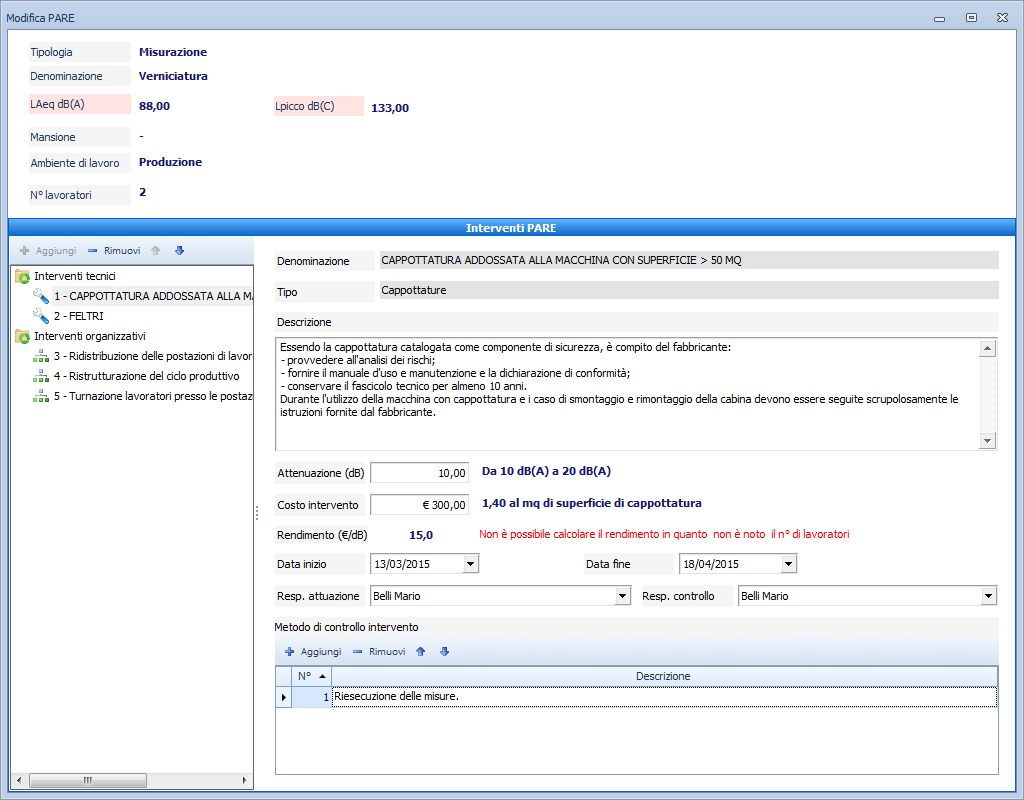Screen dimensions: 1024x800
Task: Click the plus icon in Metodo di controllo toolbar
Action: pos(289,652)
